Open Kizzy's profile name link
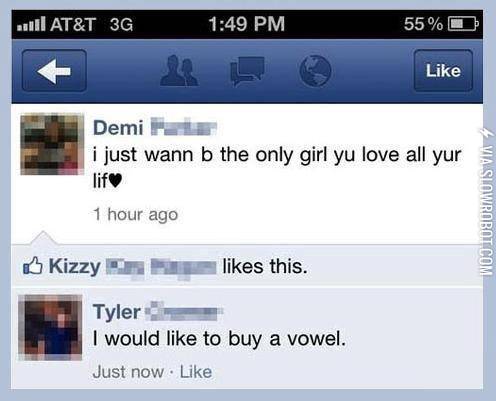Screen dimensions: 496x401 tap(132, 267)
